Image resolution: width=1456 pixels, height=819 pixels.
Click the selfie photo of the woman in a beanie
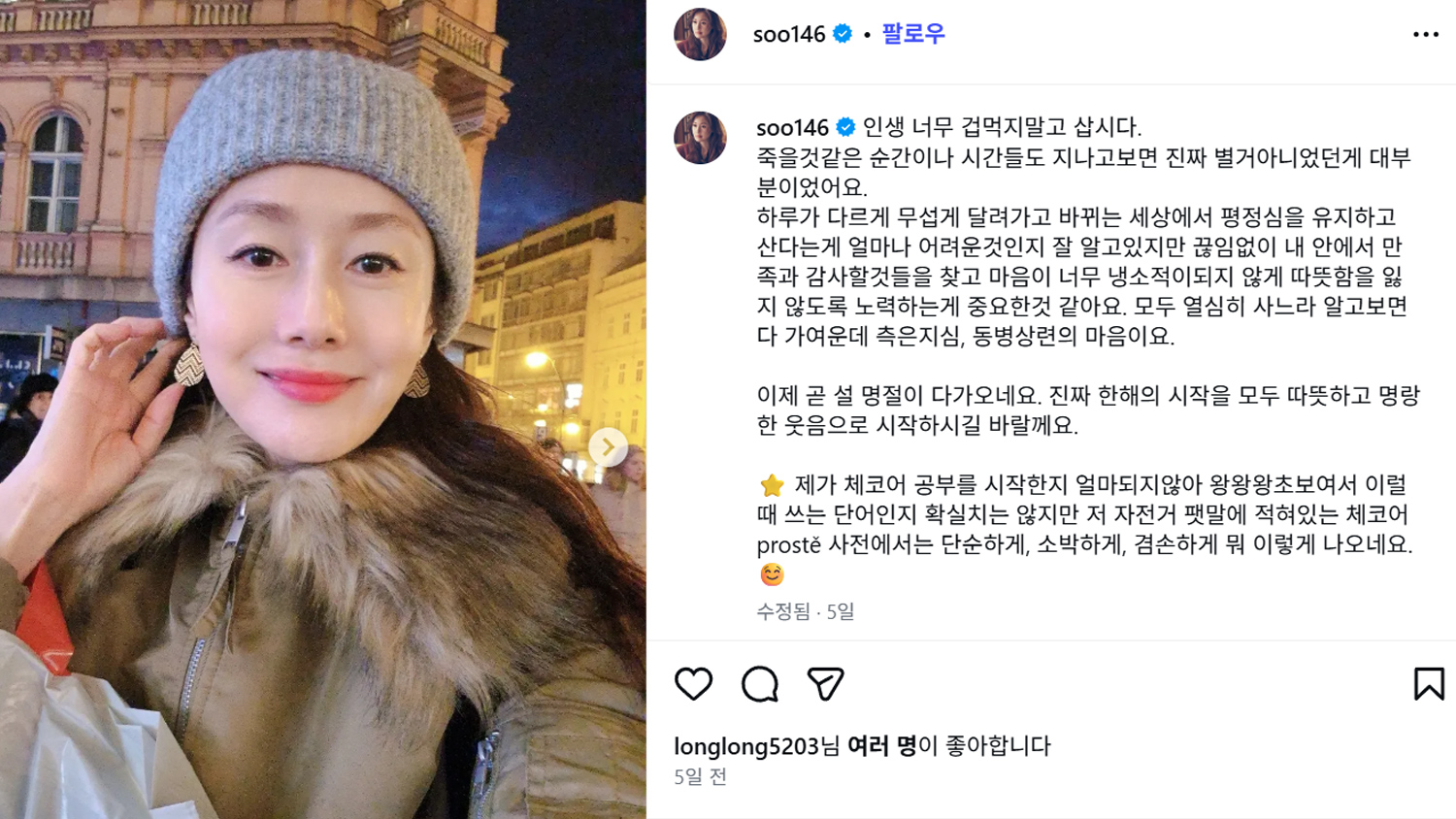click(323, 409)
